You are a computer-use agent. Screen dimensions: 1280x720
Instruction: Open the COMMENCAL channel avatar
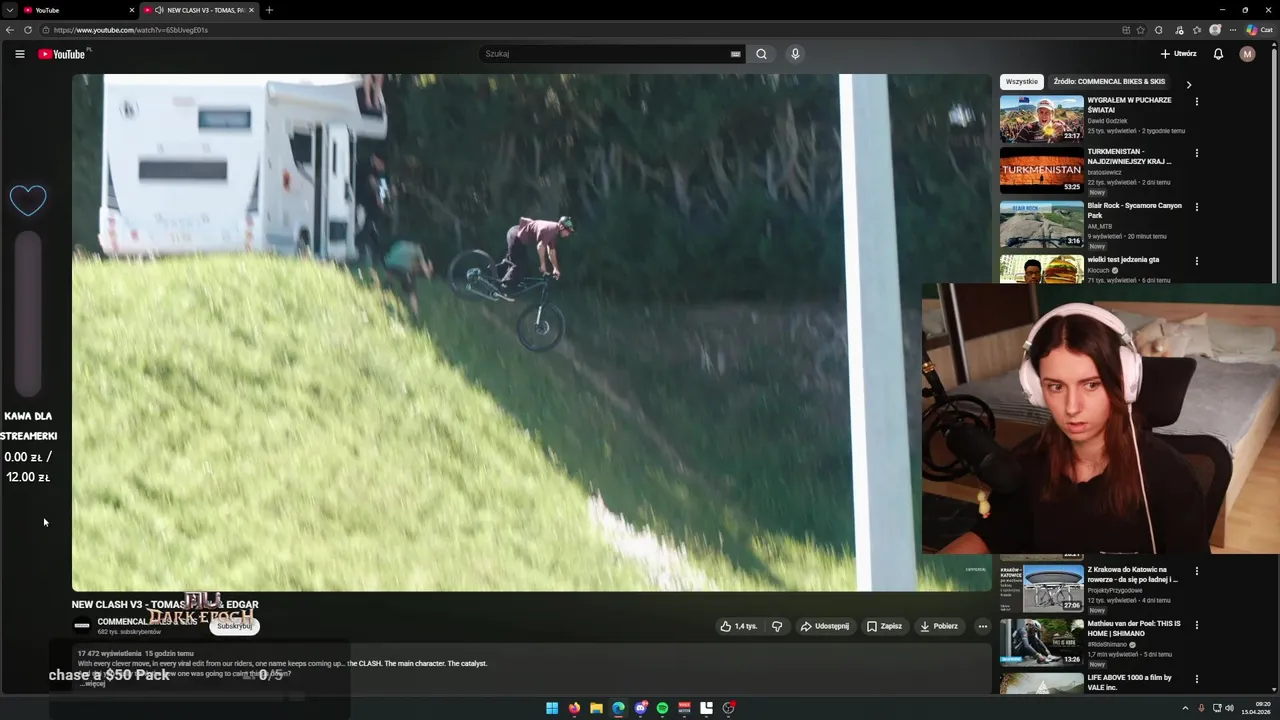(x=82, y=626)
